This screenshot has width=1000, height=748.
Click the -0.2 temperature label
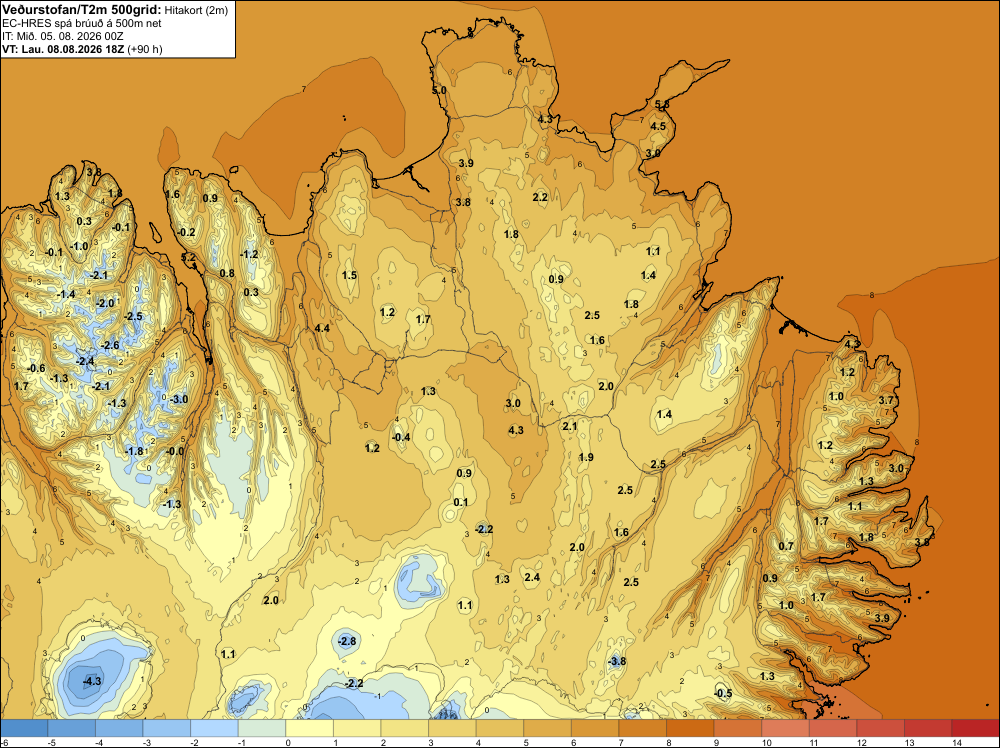pyautogui.click(x=186, y=233)
